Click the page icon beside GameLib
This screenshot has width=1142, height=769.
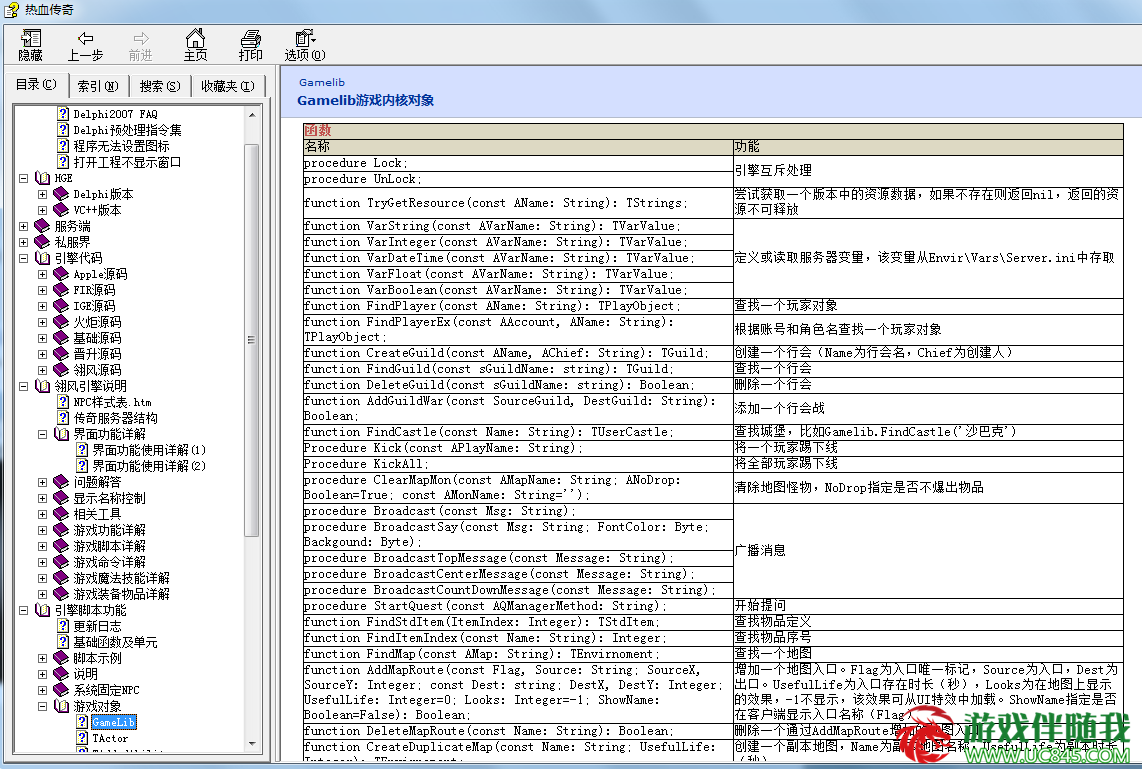[82, 722]
